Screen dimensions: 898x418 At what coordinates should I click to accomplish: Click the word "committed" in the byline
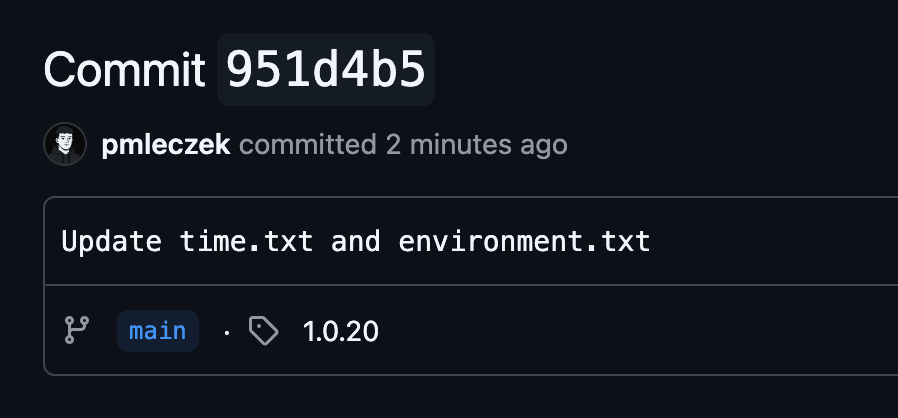(308, 145)
